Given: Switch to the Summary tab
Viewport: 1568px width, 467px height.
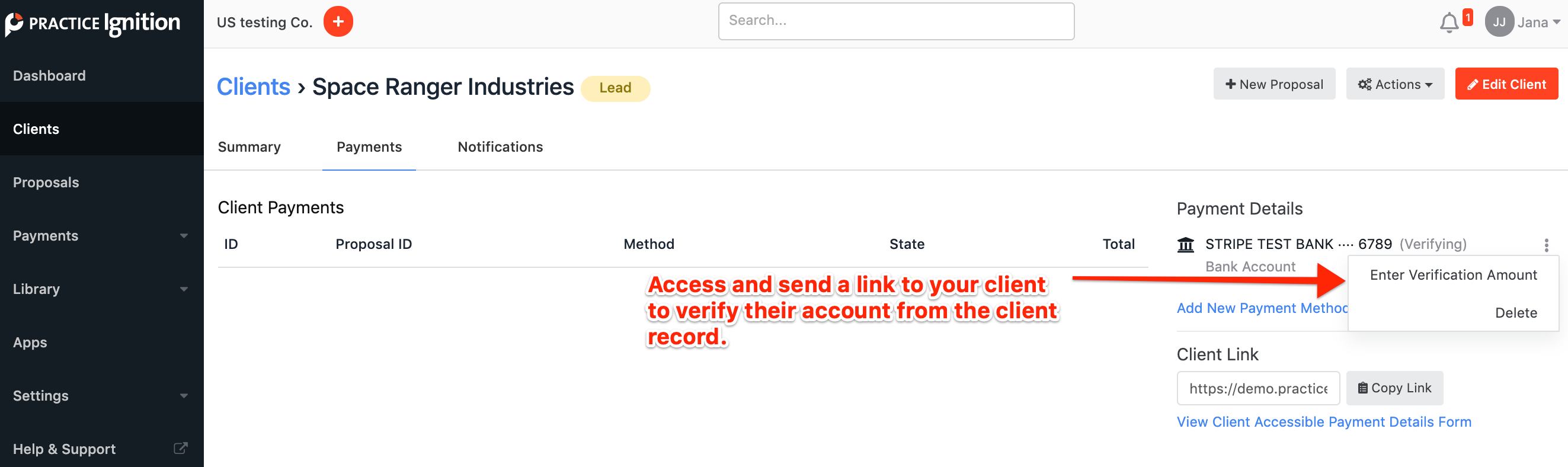Looking at the screenshot, I should pos(249,147).
